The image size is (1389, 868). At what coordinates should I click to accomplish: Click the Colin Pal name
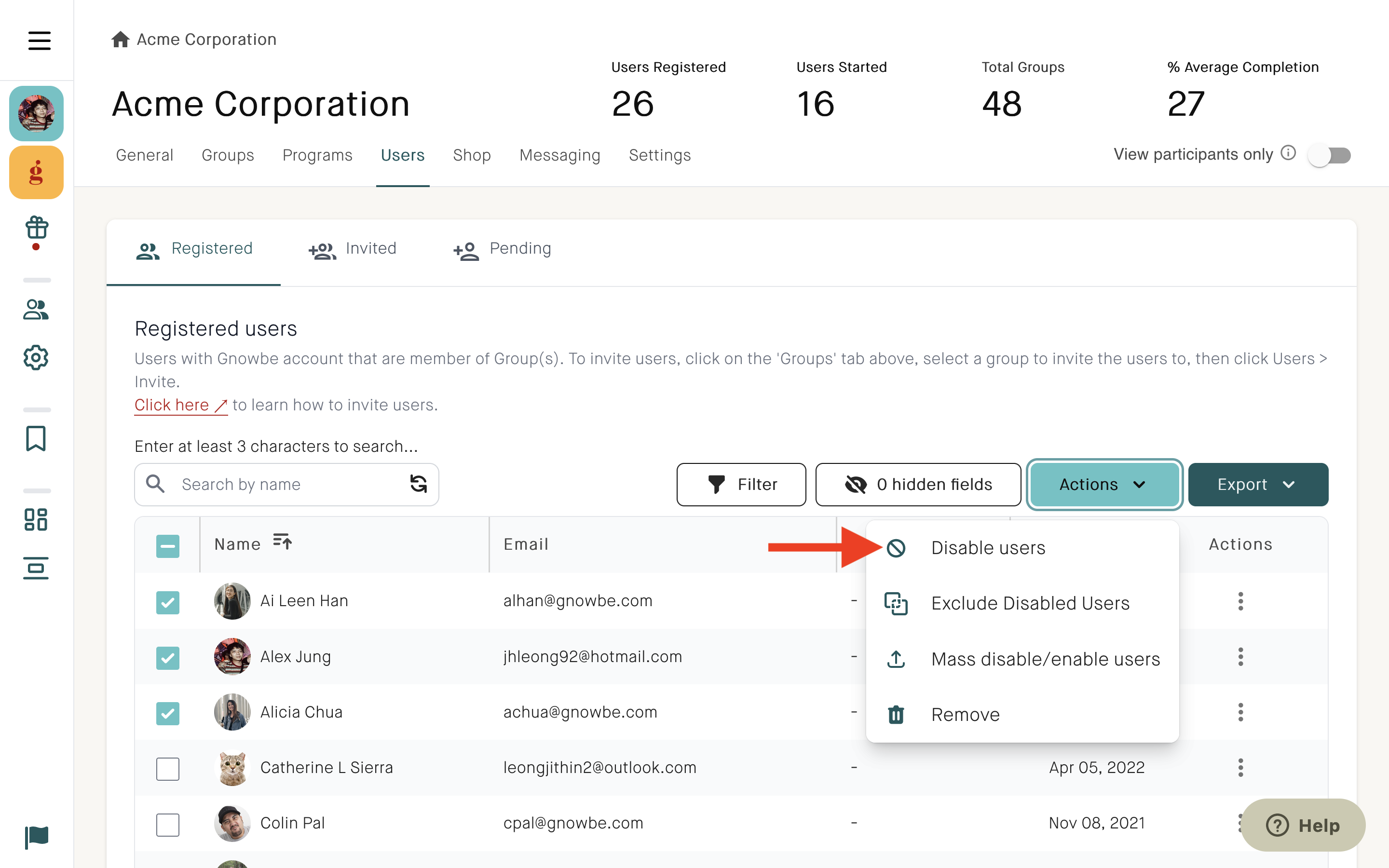[x=292, y=823]
